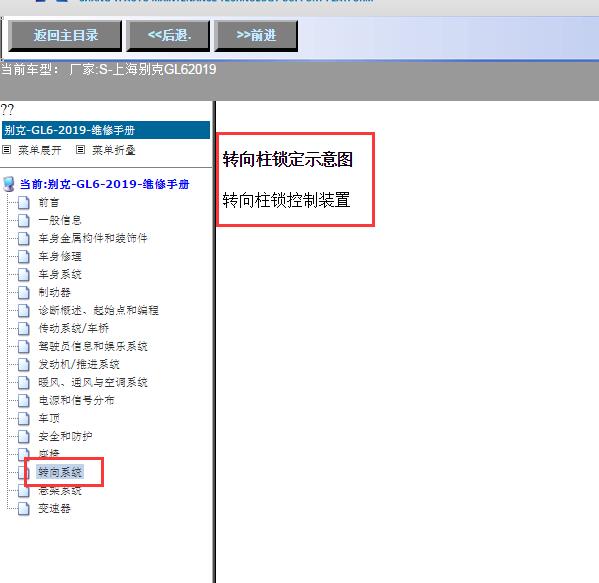Open the 传动系统/车桥 tree item

73,328
